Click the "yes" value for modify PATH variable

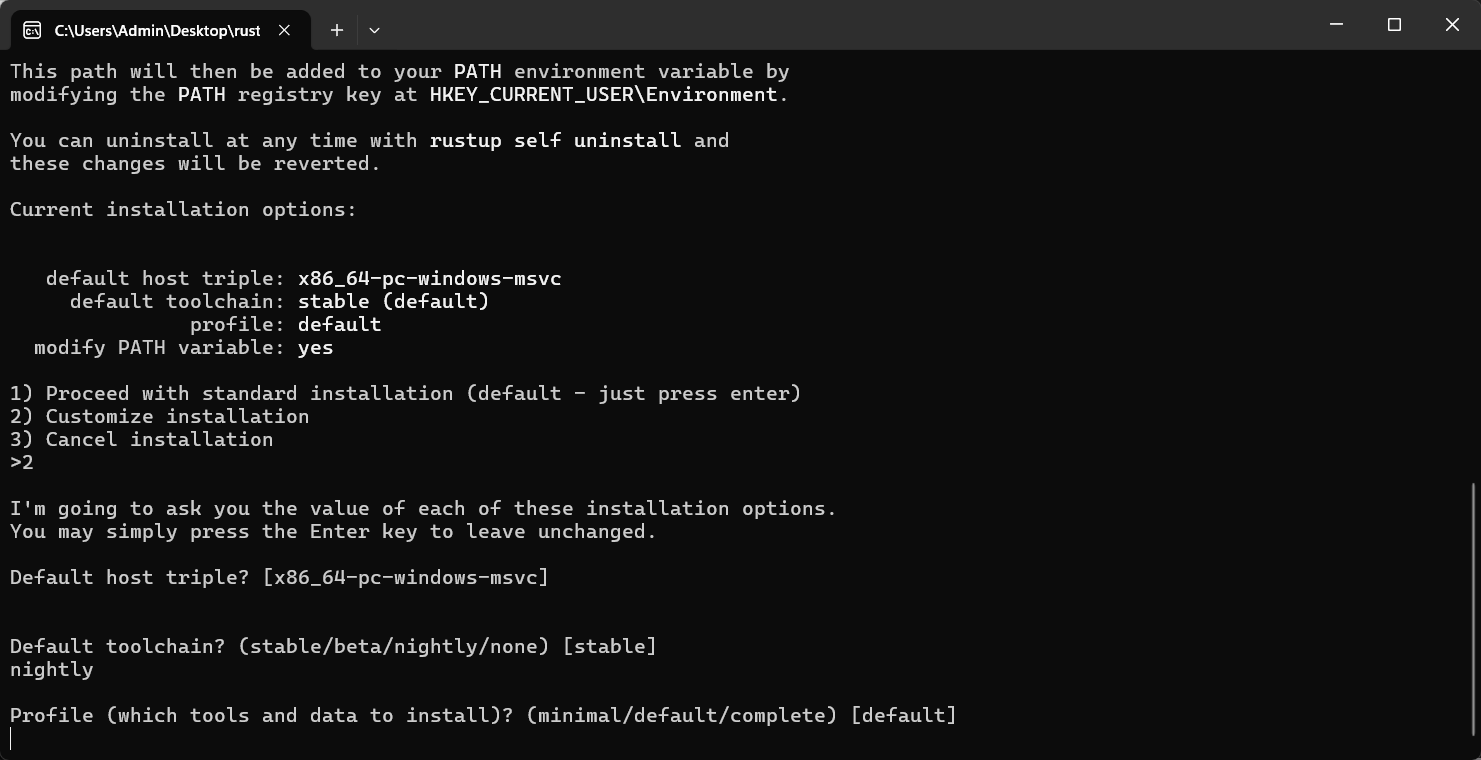coord(315,348)
